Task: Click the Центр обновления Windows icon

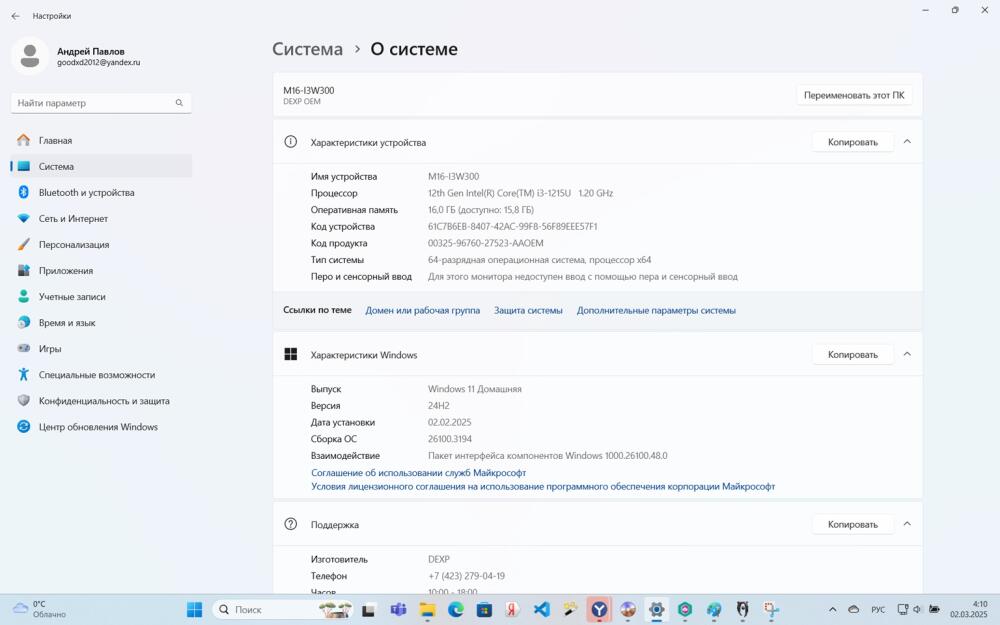Action: (x=24, y=427)
